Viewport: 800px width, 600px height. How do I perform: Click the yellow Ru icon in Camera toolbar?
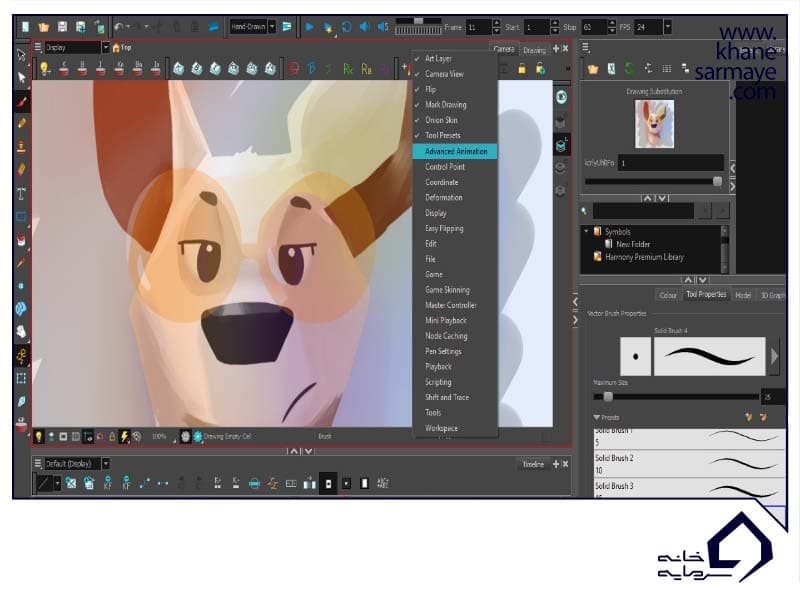coord(366,69)
